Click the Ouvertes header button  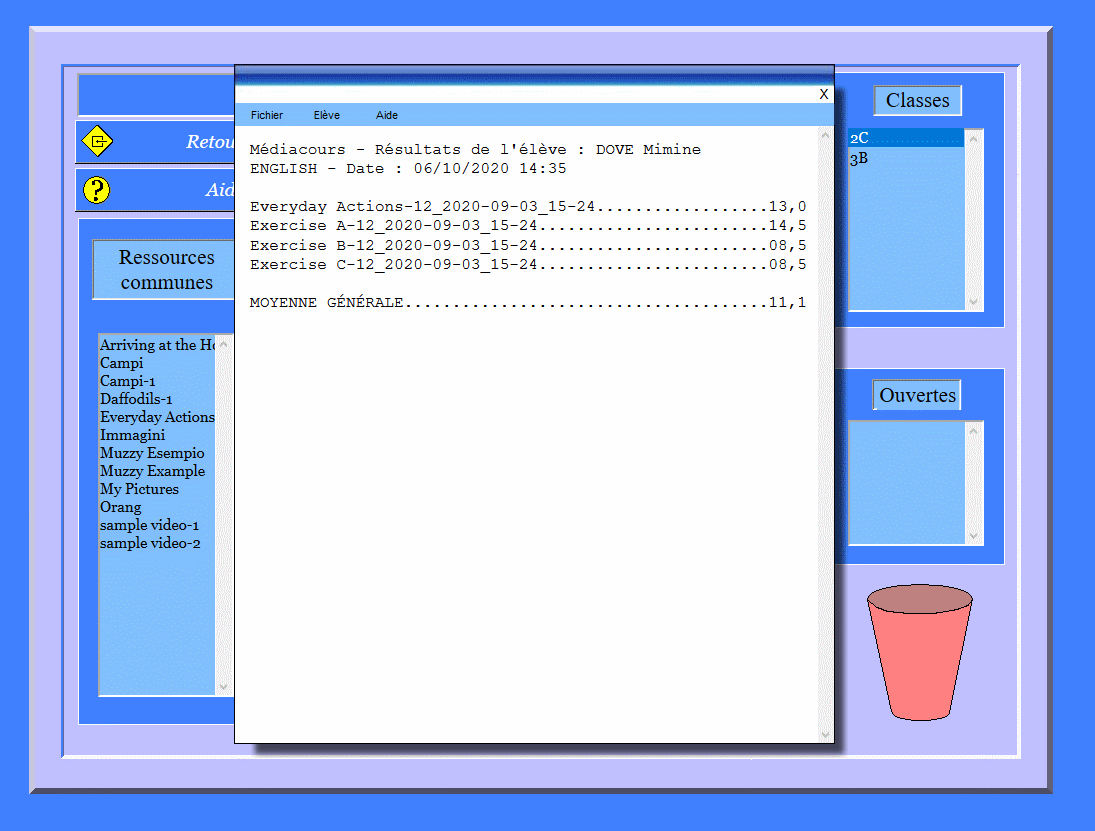917,395
